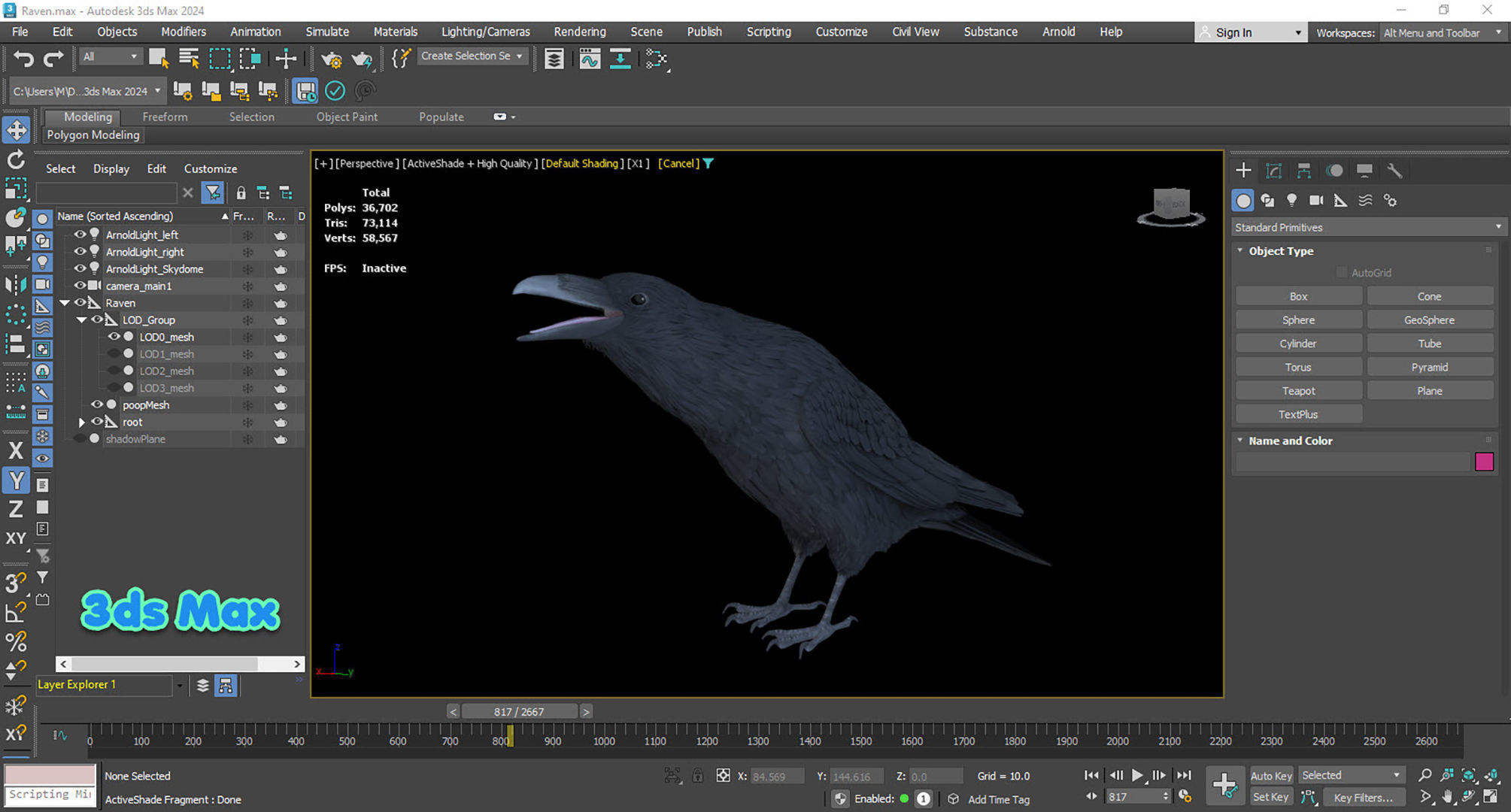The image size is (1511, 812).
Task: Select the Shapes category icon
Action: (1267, 200)
